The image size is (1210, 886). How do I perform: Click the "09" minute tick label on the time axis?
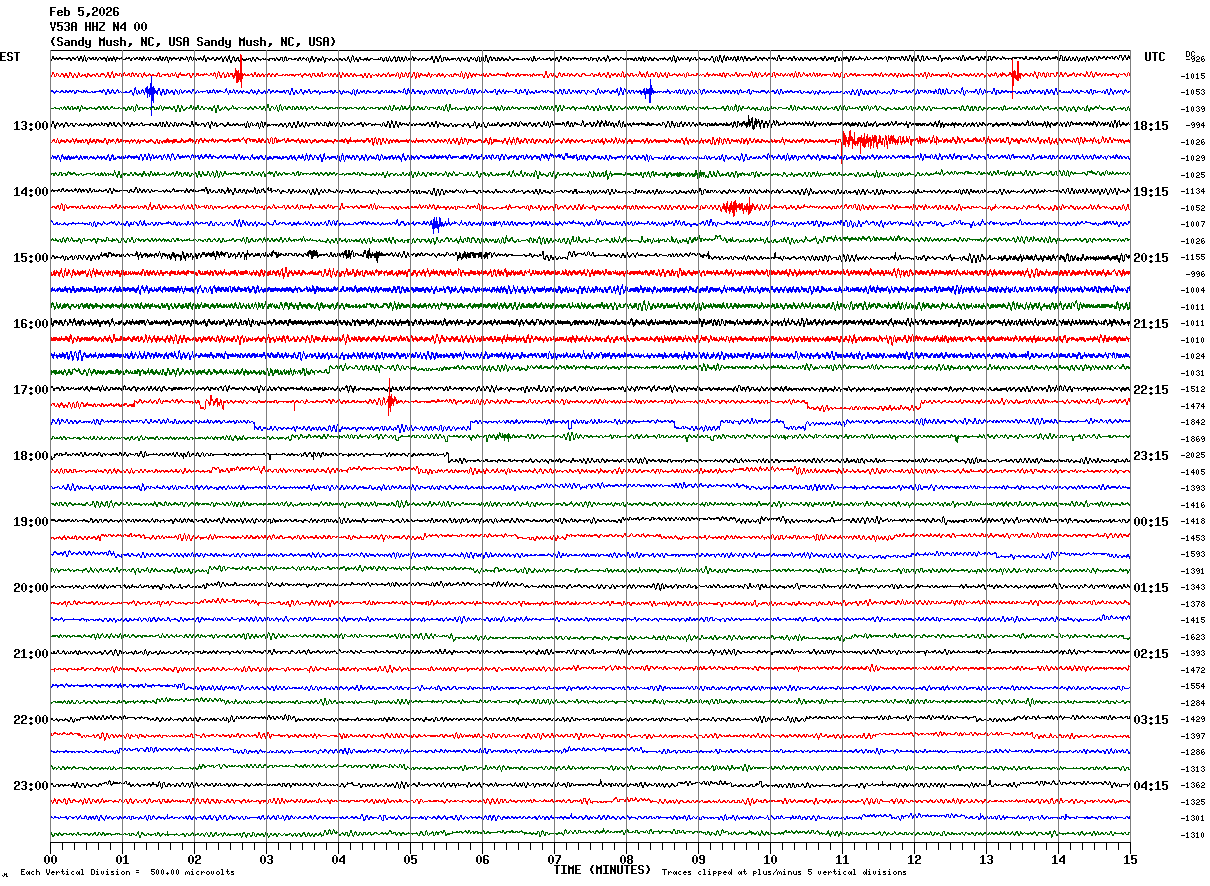pyautogui.click(x=698, y=859)
